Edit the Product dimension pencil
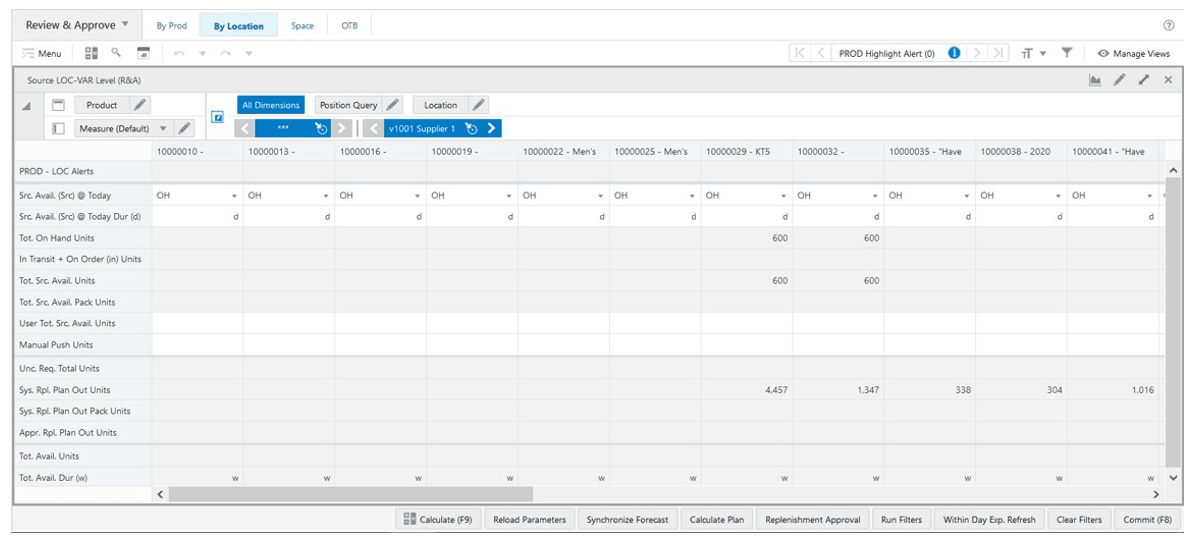The height and width of the screenshot is (544, 1197). click(x=139, y=105)
